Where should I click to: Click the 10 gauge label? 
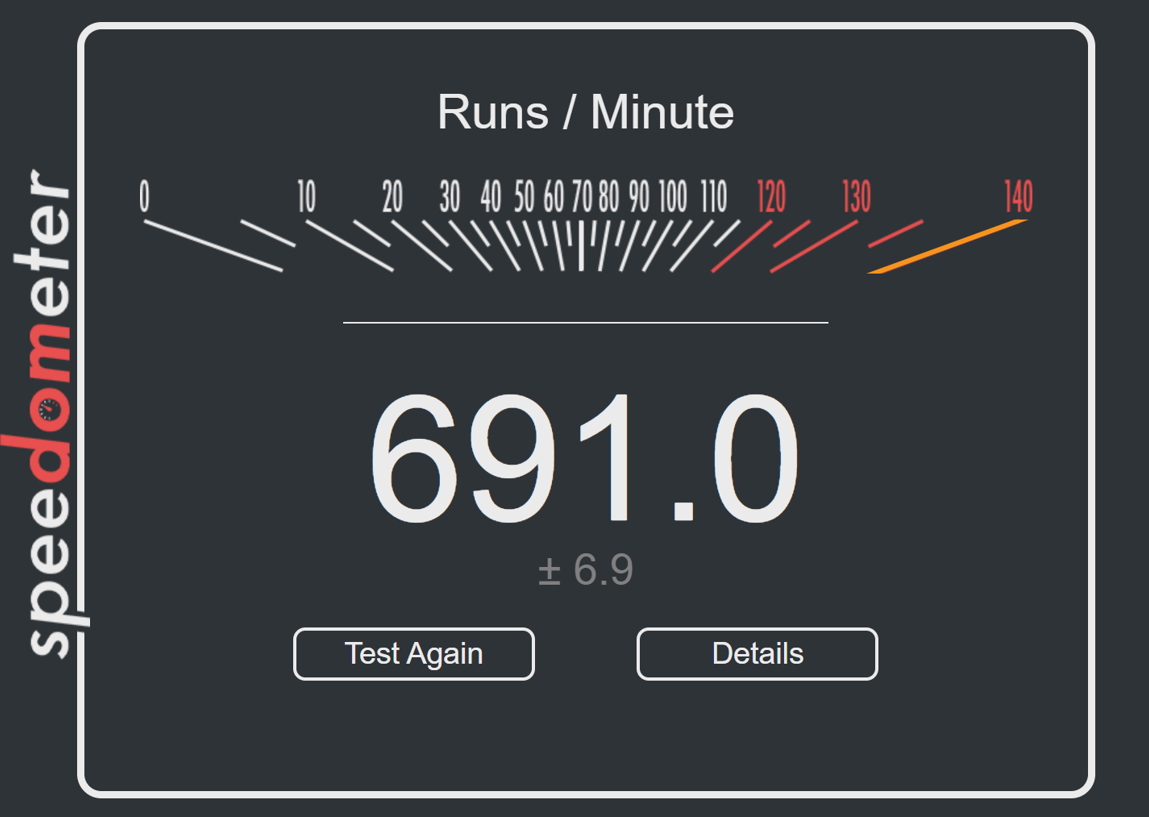pyautogui.click(x=306, y=196)
